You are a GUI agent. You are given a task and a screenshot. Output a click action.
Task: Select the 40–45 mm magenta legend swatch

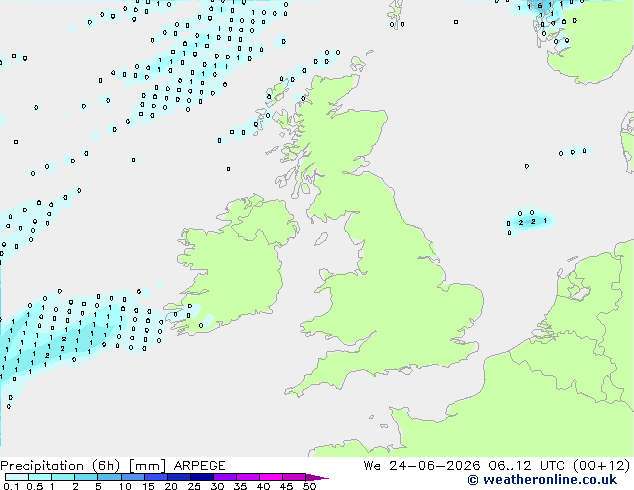click(x=271, y=477)
